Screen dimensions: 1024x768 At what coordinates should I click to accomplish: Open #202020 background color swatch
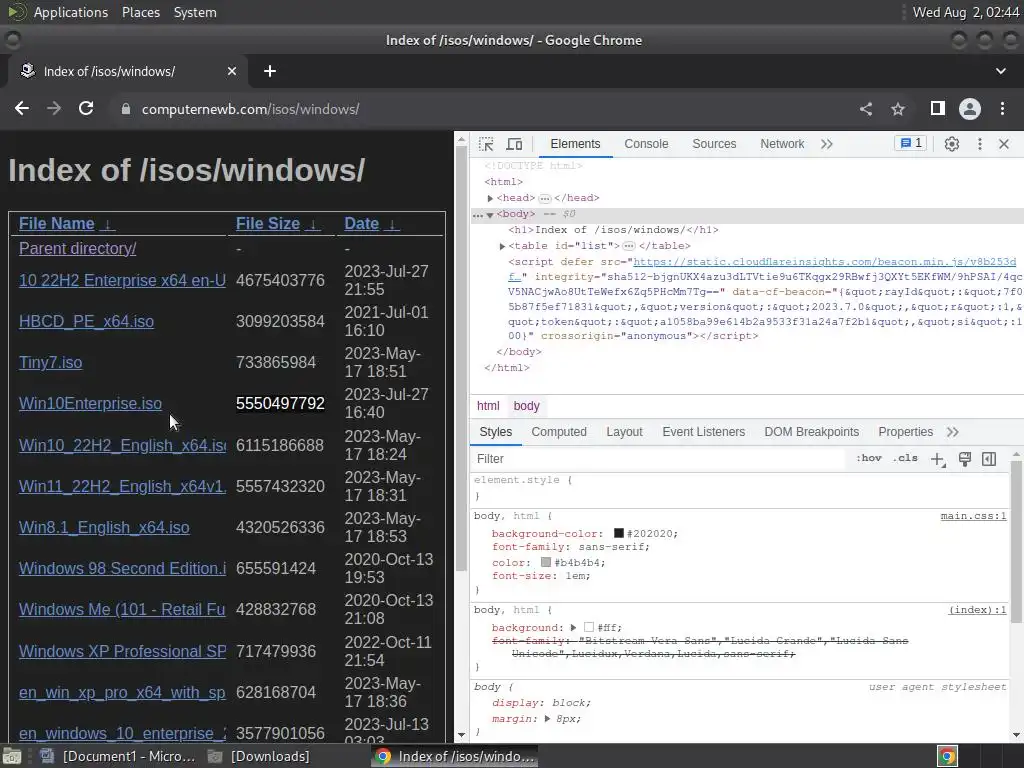pyautogui.click(x=618, y=534)
